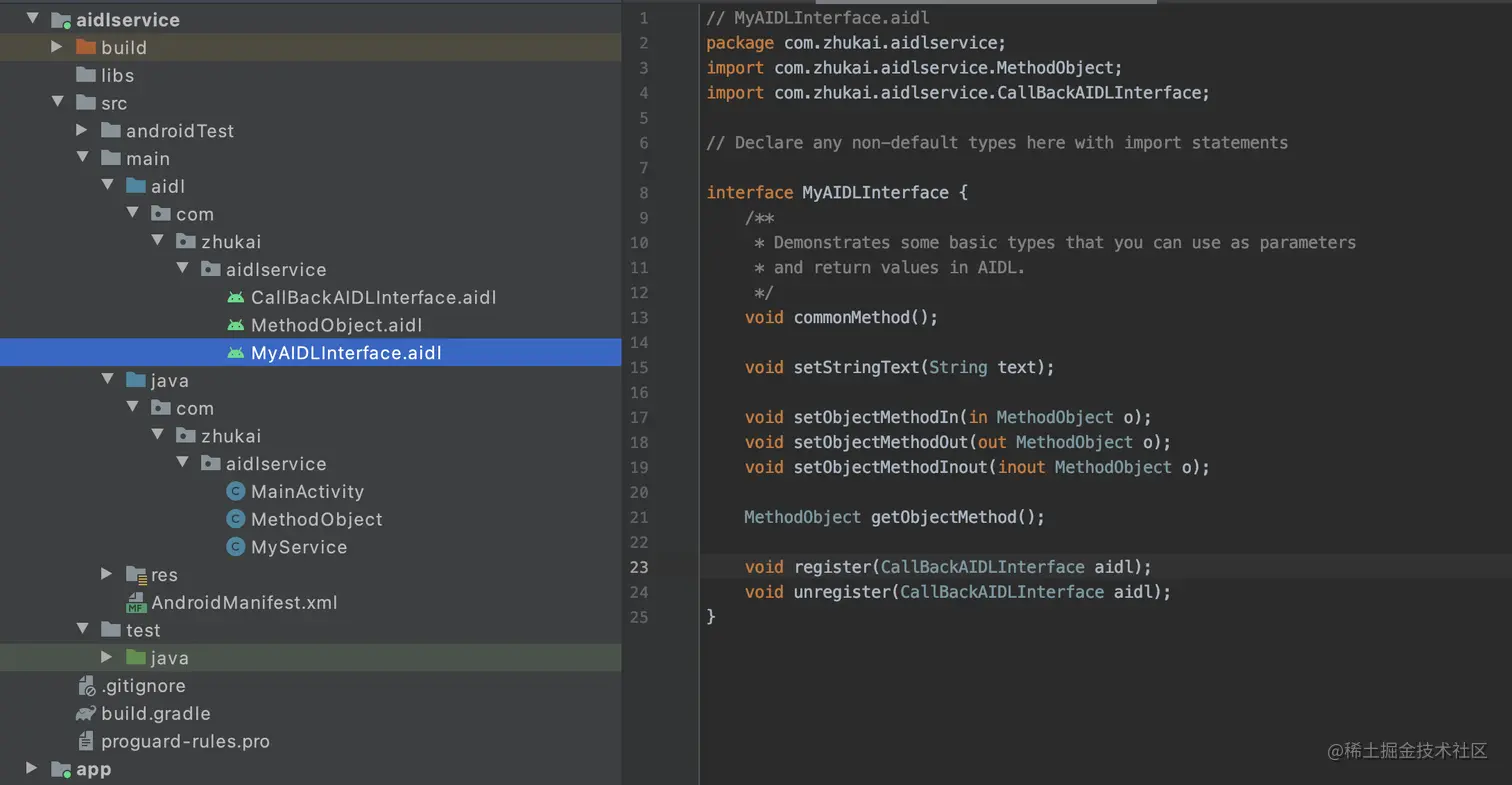This screenshot has width=1512, height=785.
Task: Open MainActivity class in the tree
Action: click(310, 491)
